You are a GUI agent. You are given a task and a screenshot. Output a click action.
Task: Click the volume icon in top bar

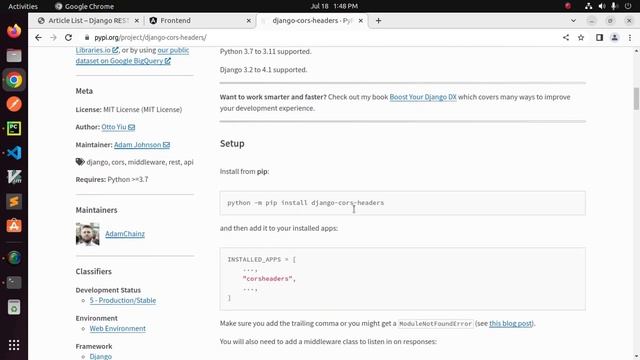click(x=602, y=6)
